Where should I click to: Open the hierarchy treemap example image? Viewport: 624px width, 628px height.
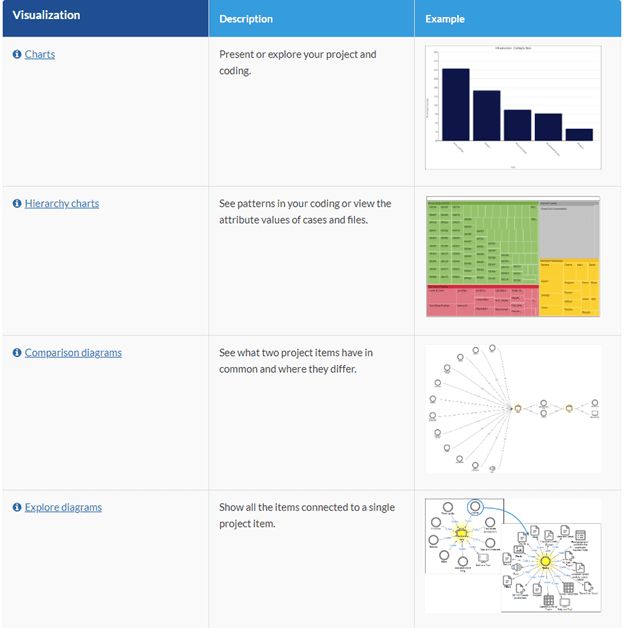point(513,257)
